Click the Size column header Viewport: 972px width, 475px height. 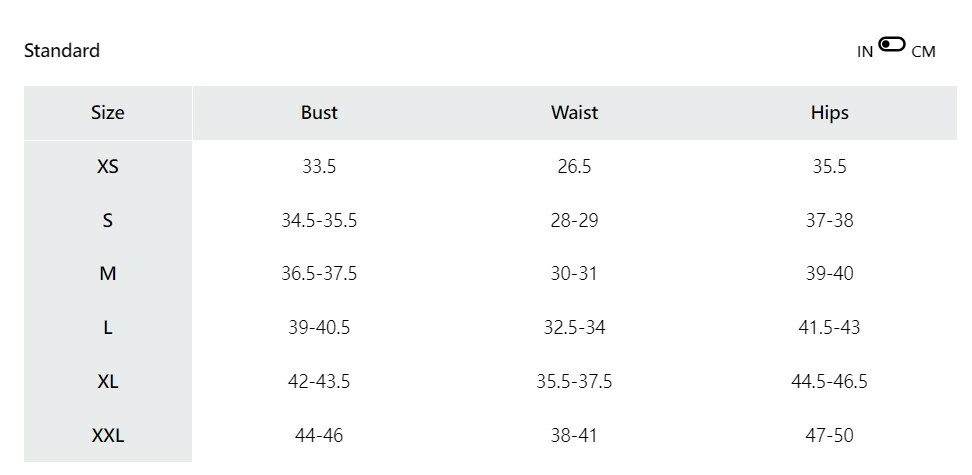(108, 113)
